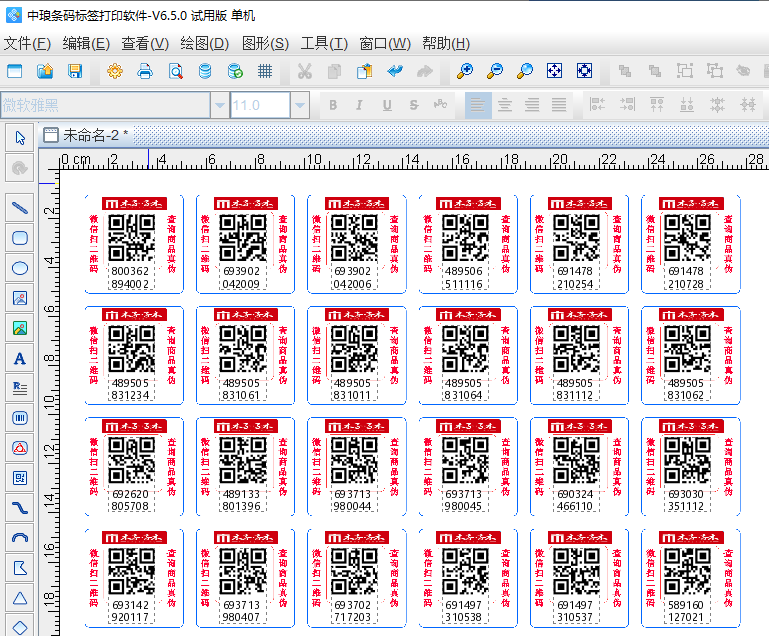The image size is (769, 636).
Task: Toggle the grid display button
Action: pyautogui.click(x=265, y=71)
